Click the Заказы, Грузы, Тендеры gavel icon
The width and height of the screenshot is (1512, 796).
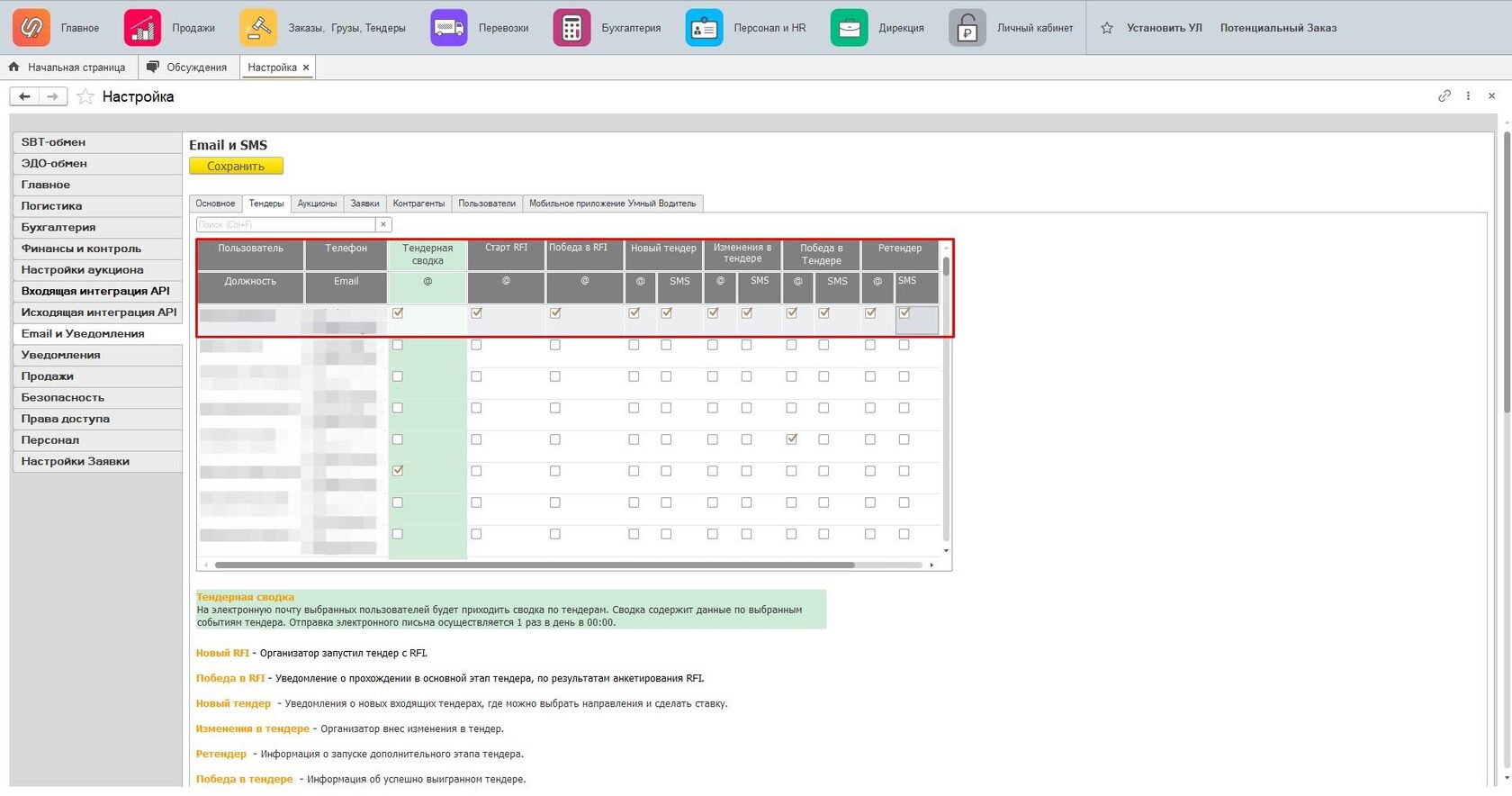pos(258,28)
